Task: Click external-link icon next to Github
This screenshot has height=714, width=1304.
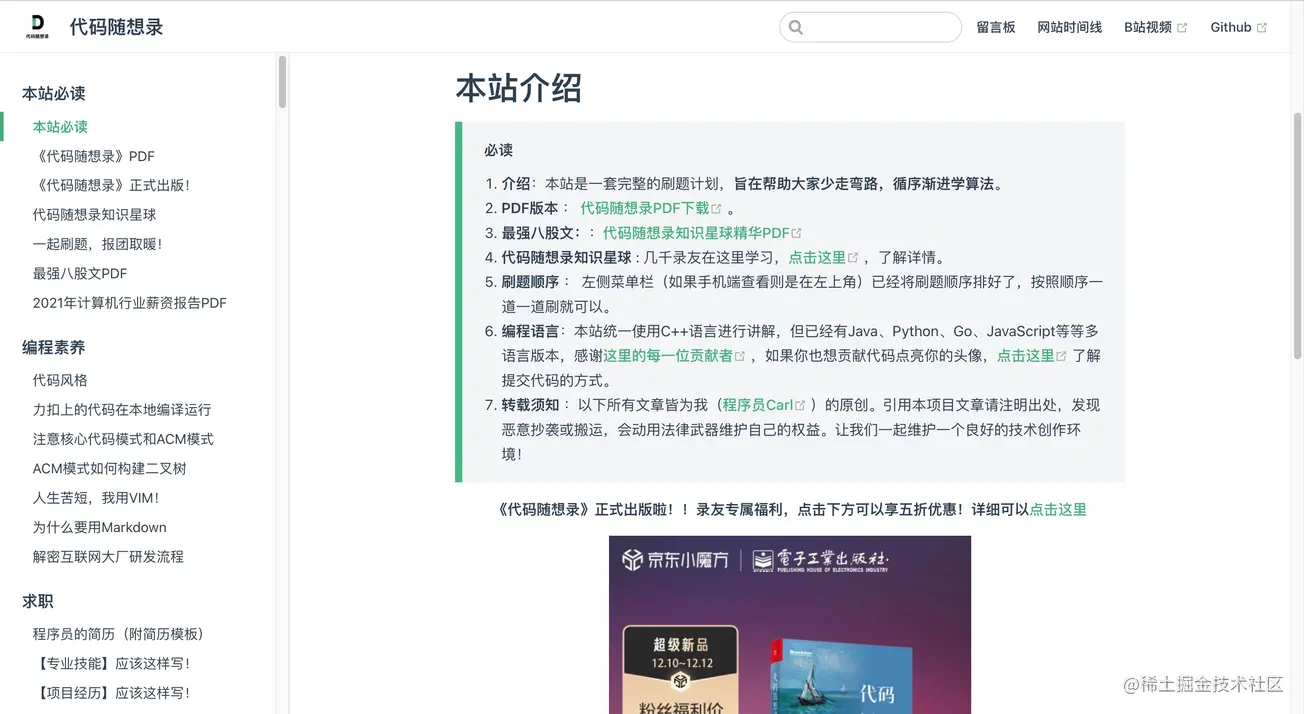Action: pos(1262,28)
